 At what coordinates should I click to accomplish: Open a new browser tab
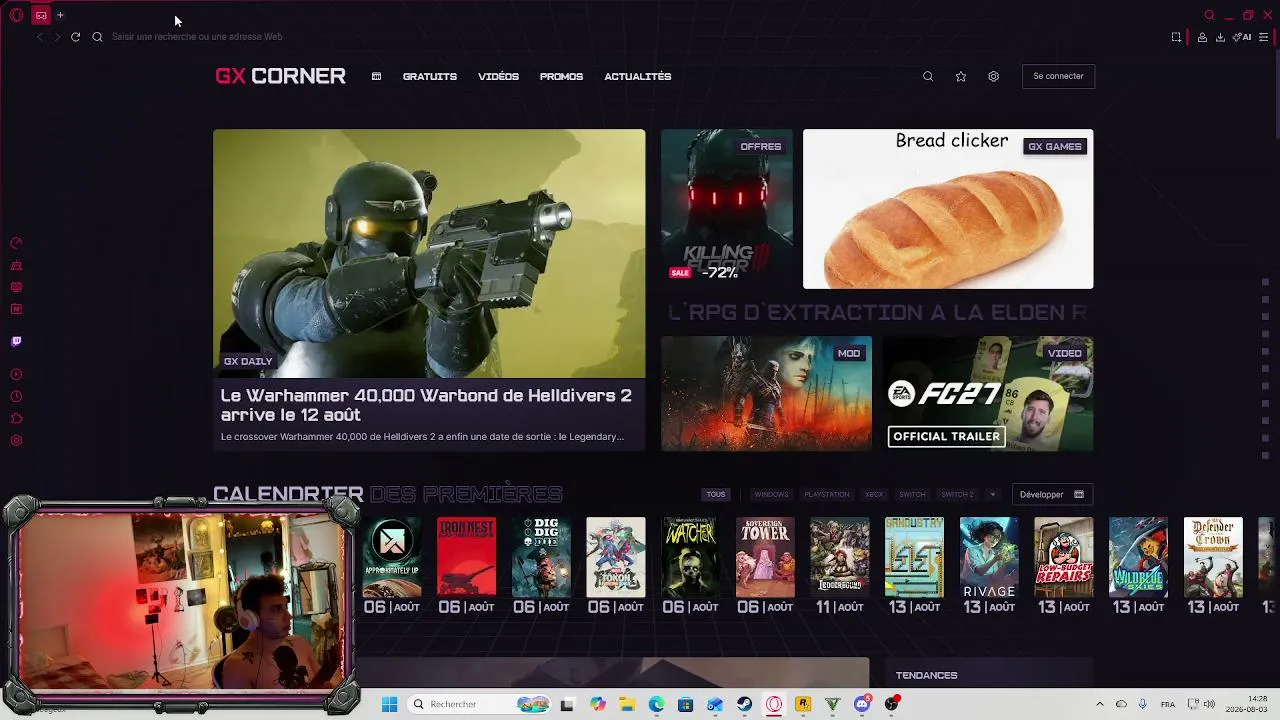pos(60,15)
